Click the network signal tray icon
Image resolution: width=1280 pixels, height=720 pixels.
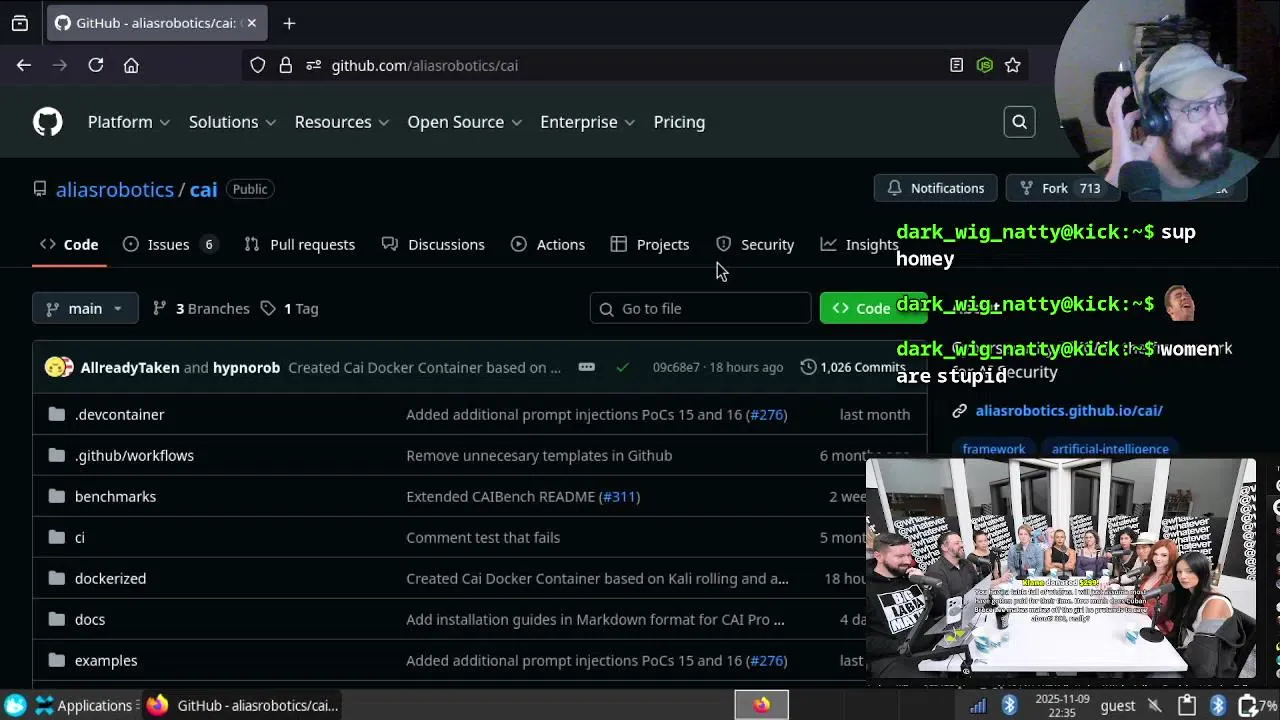coord(978,705)
